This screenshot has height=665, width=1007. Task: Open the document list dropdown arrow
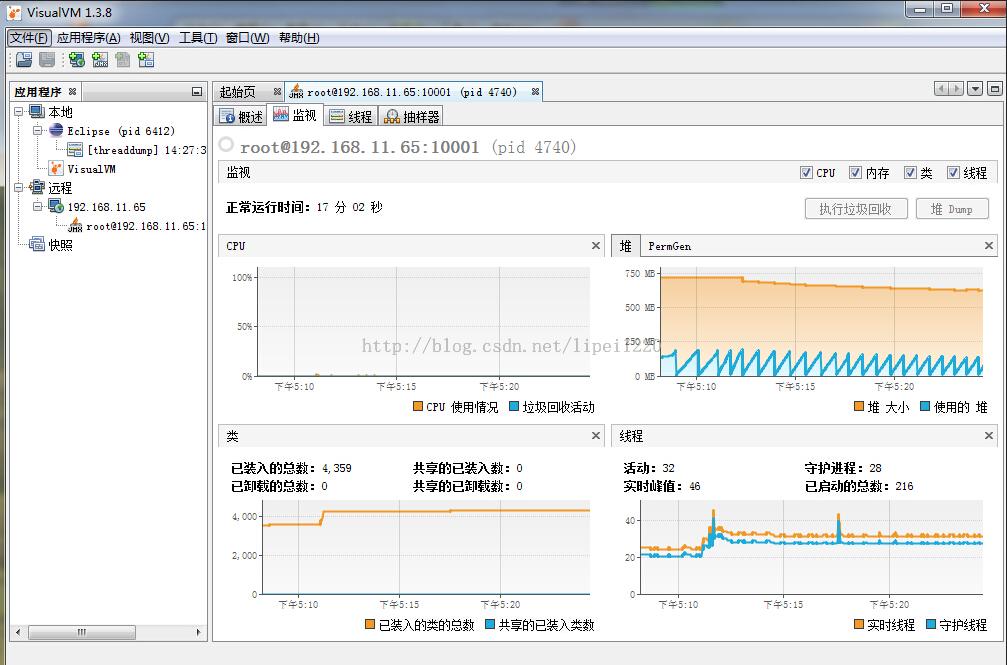click(975, 89)
